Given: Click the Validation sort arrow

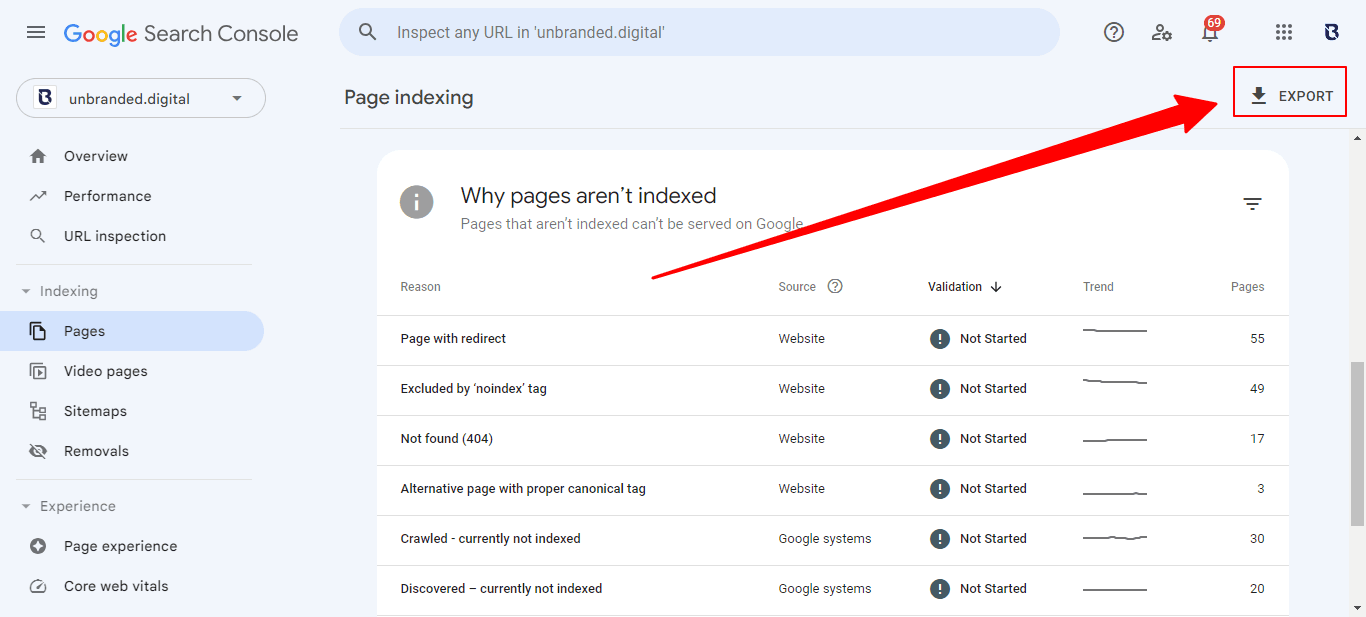Looking at the screenshot, I should [x=996, y=287].
